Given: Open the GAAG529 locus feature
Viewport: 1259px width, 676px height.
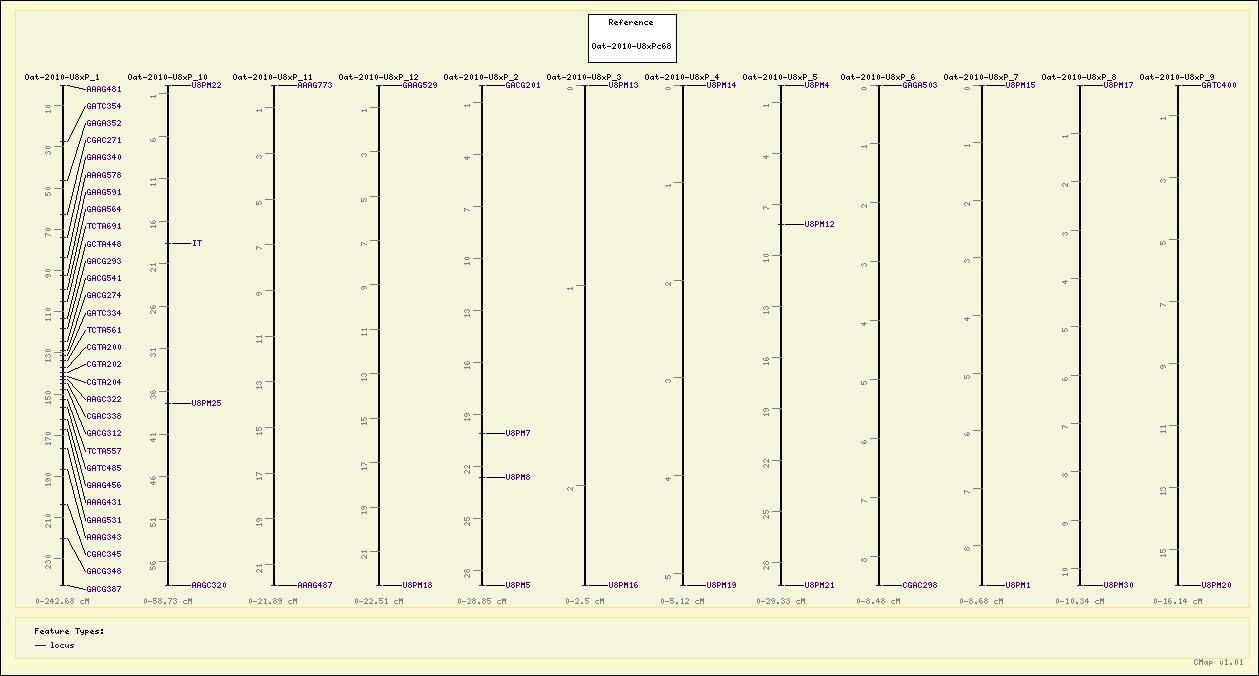Looking at the screenshot, I should click(x=420, y=86).
